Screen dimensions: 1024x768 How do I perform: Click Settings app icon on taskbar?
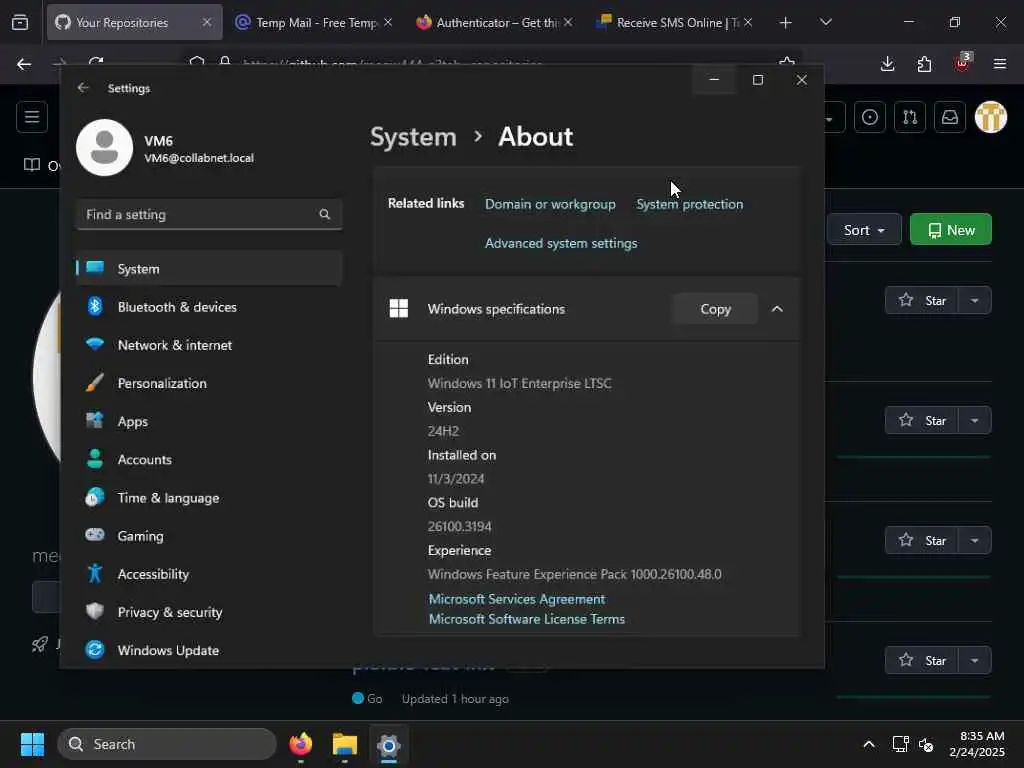pos(389,745)
